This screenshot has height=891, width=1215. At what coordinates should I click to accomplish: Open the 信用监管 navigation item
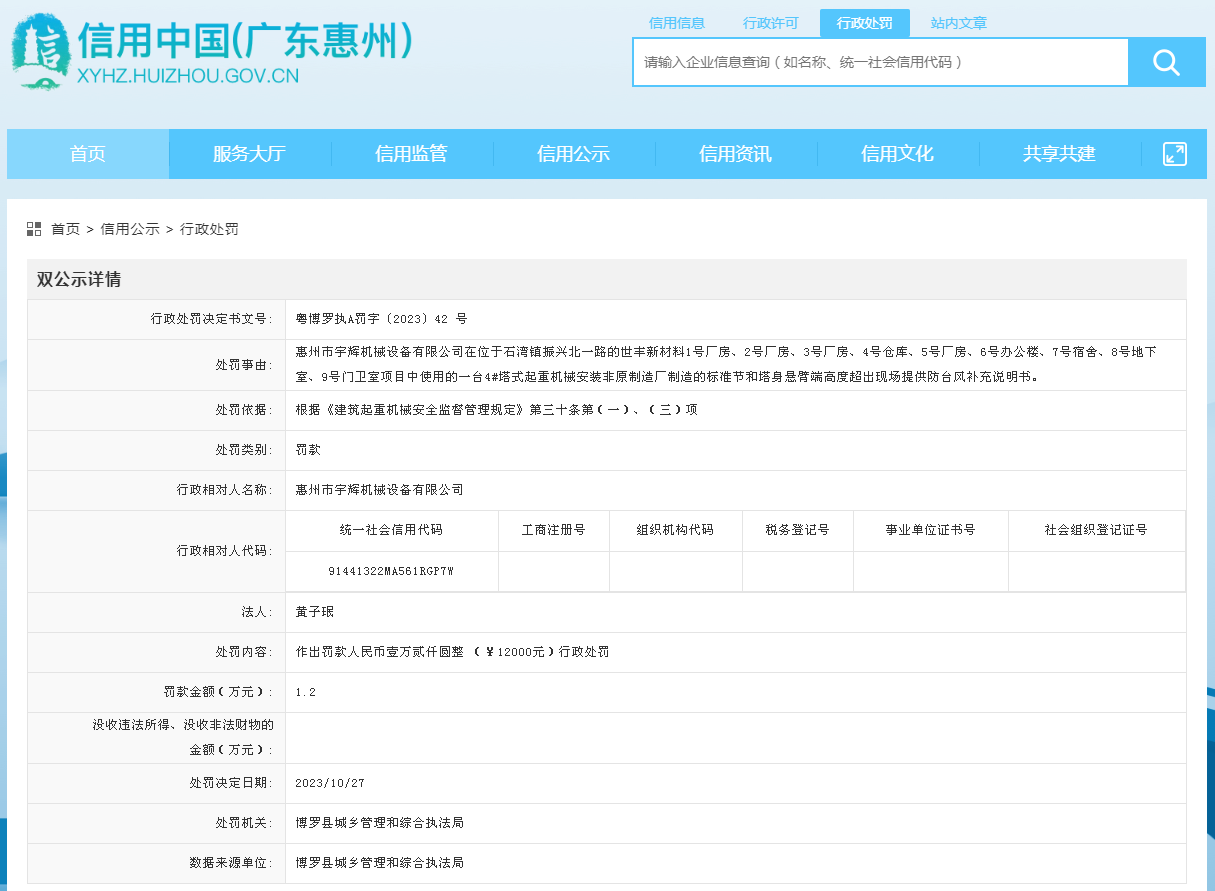click(x=411, y=154)
